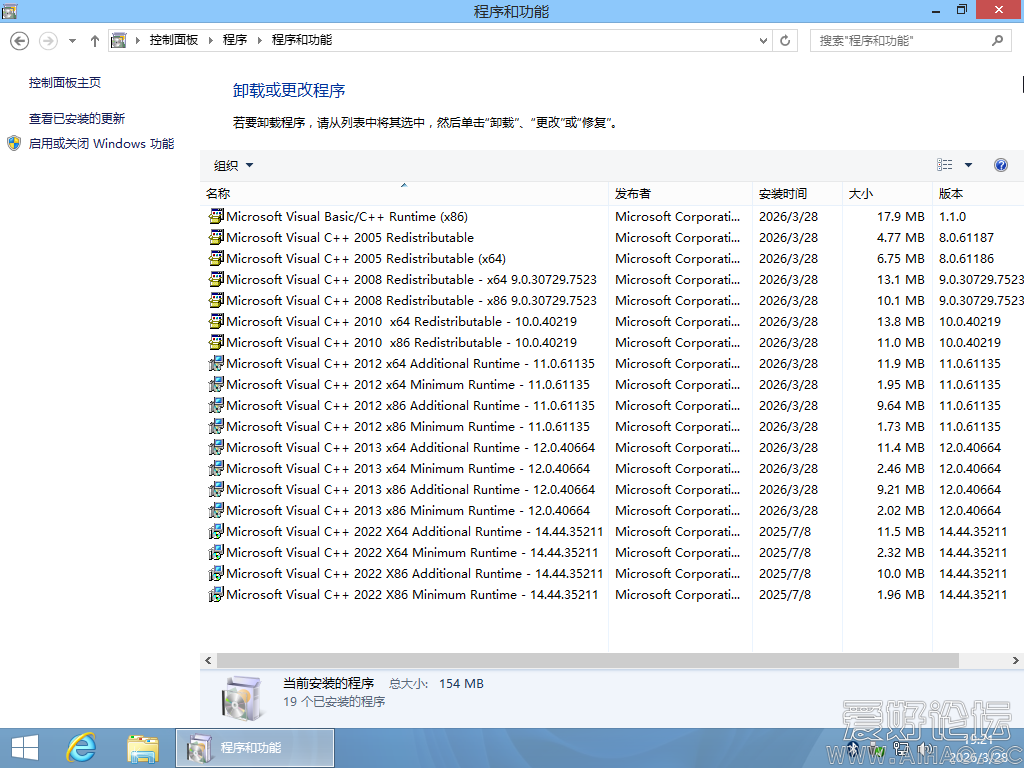1024x768 pixels.
Task: Change view with the view layout icon
Action: [x=944, y=165]
